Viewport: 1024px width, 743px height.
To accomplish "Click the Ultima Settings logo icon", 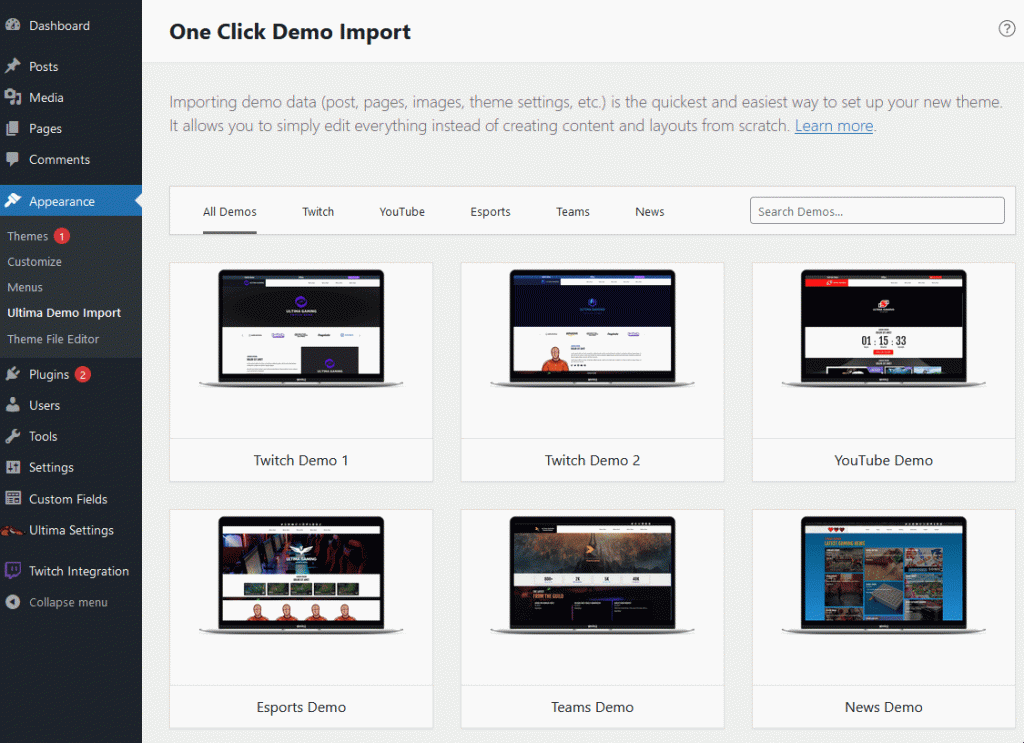I will tap(12, 530).
